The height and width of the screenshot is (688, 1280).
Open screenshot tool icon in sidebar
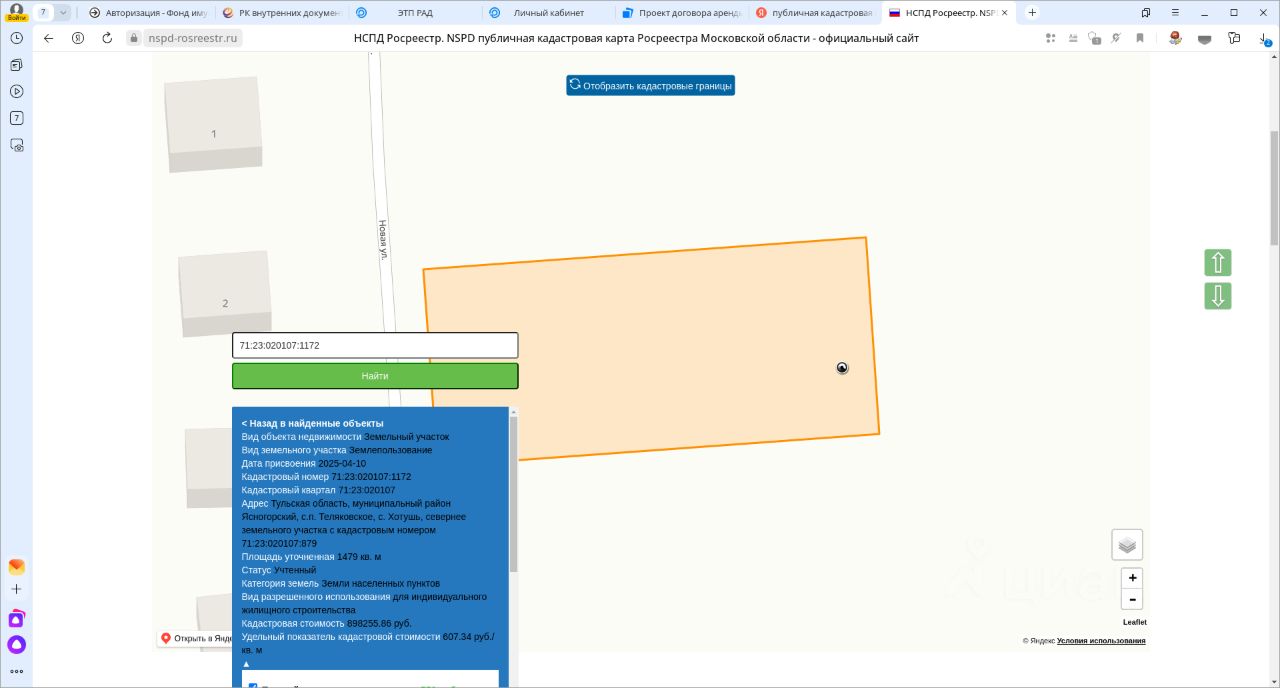tap(16, 145)
